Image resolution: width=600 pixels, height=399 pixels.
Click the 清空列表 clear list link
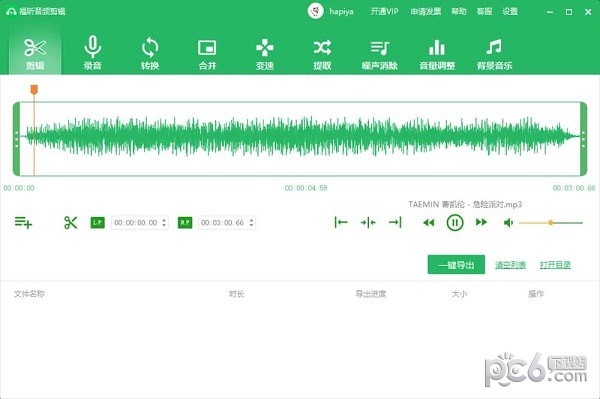pos(510,265)
